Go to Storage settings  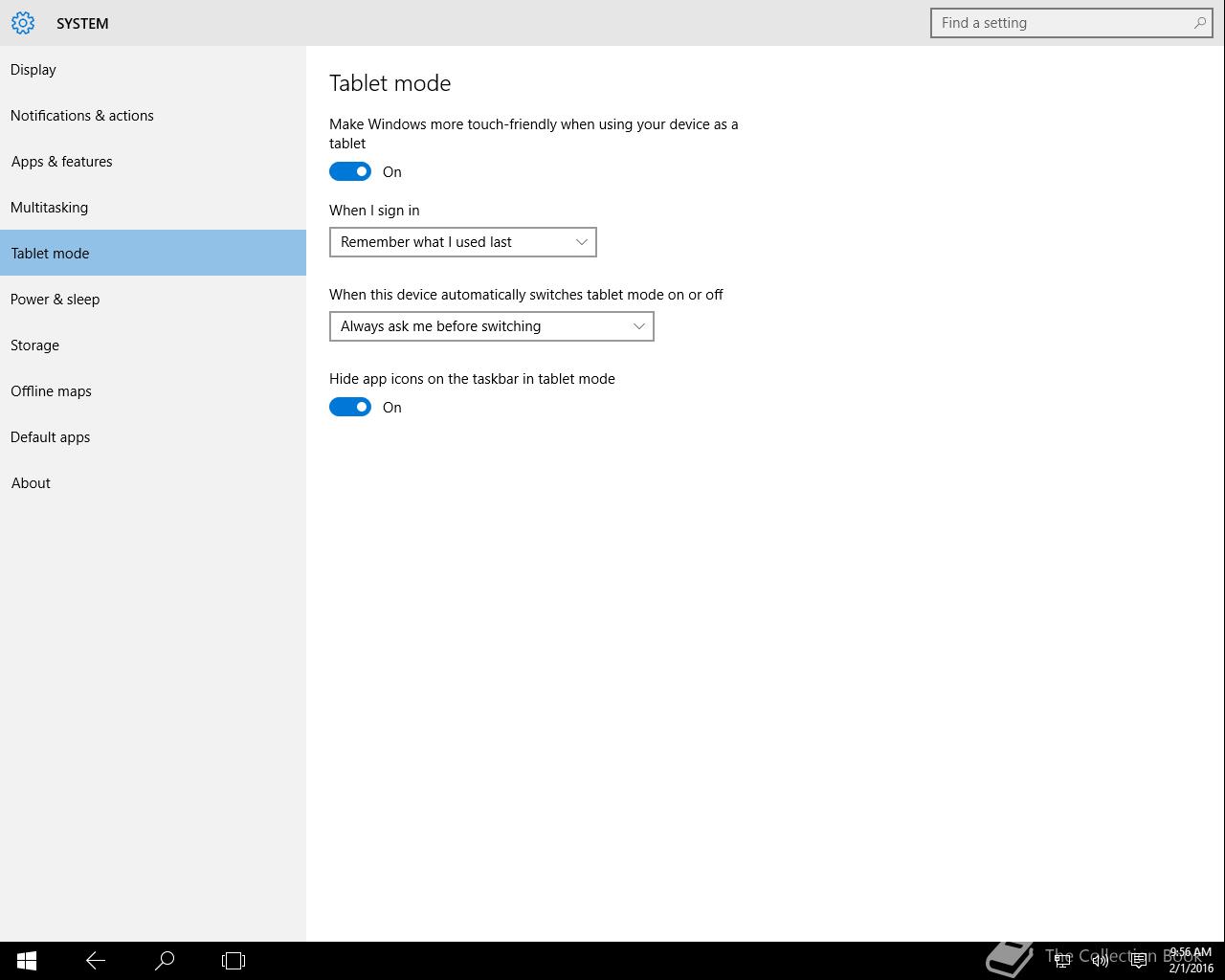153,345
